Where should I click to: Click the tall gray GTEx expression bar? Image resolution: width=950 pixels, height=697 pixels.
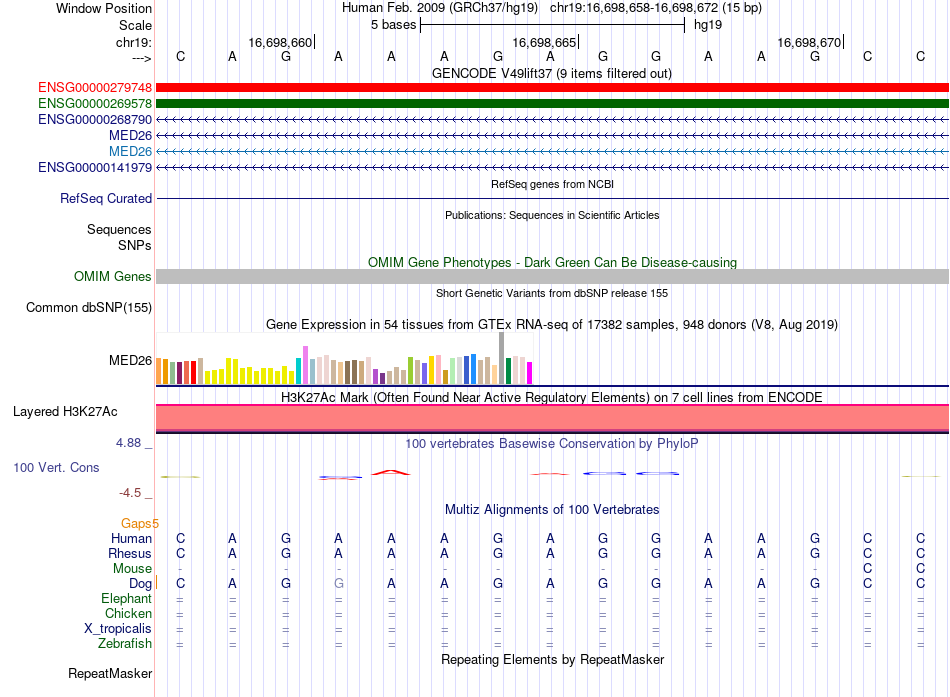click(x=501, y=358)
